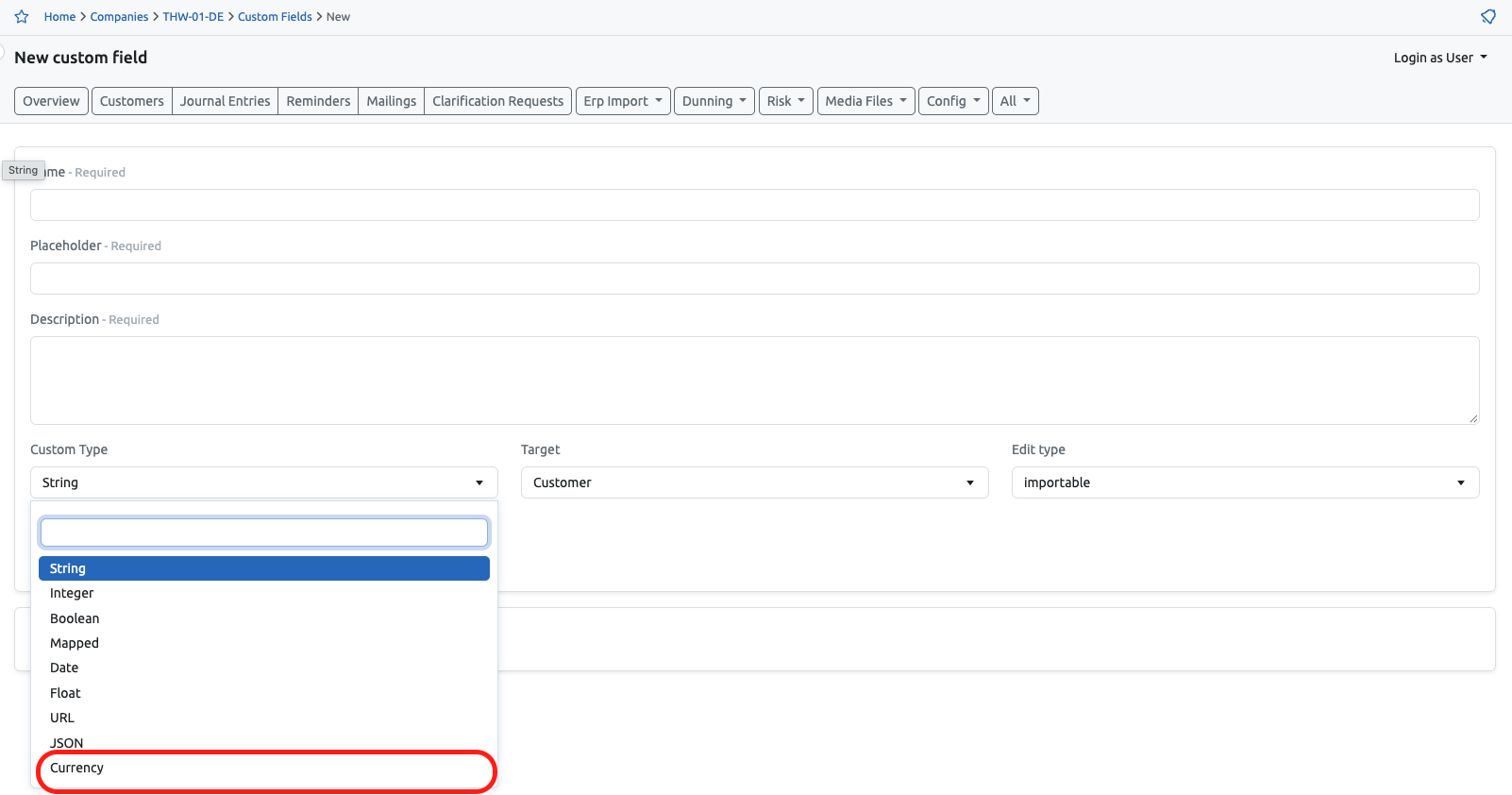Open the Edit type importable dropdown
The height and width of the screenshot is (795, 1512).
(1246, 482)
